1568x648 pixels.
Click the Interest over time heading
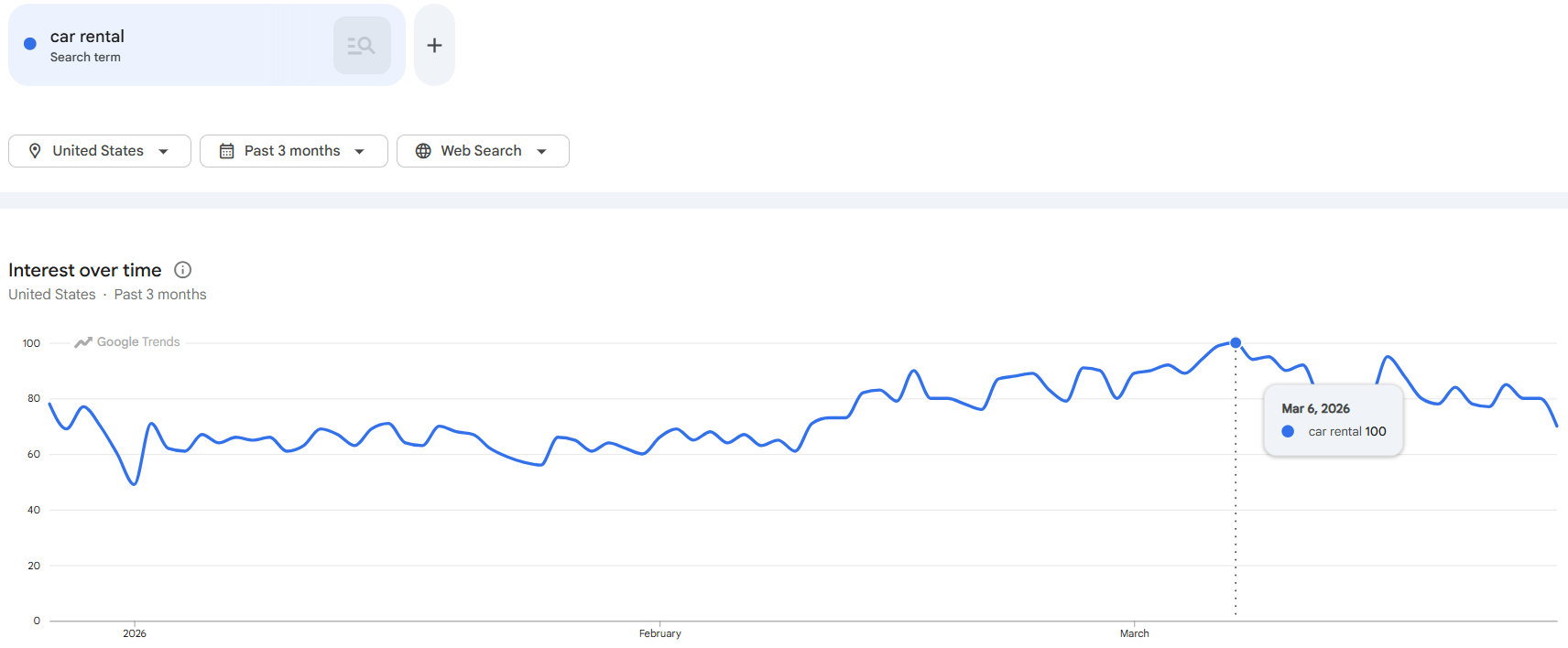[85, 270]
